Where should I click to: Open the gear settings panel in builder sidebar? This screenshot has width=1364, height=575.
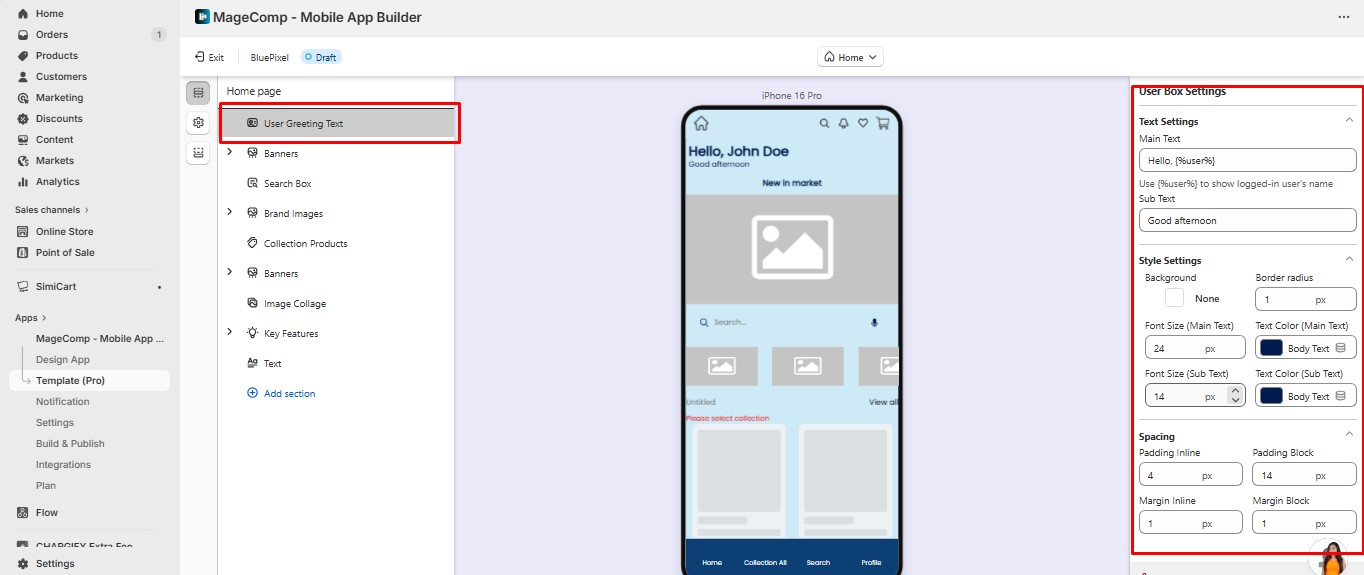click(198, 123)
